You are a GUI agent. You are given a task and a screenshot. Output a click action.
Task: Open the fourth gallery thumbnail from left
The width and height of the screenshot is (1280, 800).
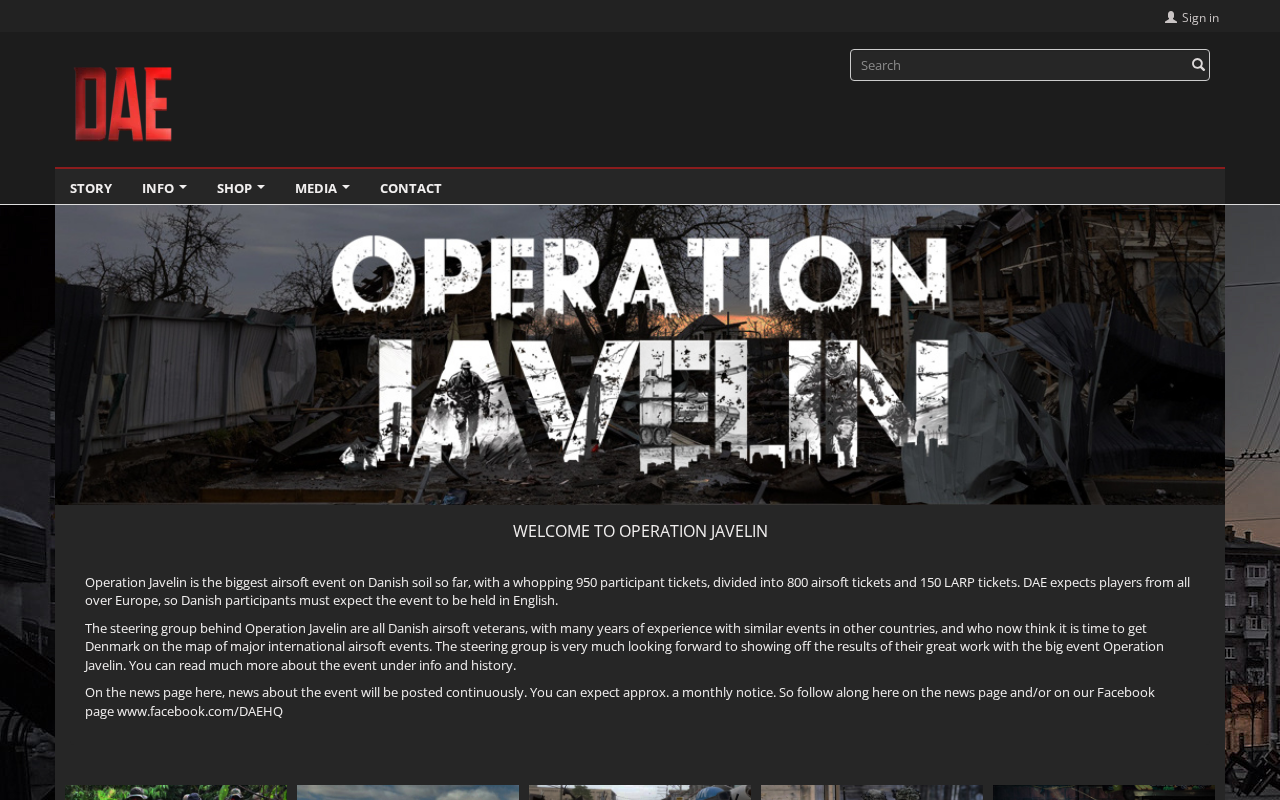(x=872, y=792)
